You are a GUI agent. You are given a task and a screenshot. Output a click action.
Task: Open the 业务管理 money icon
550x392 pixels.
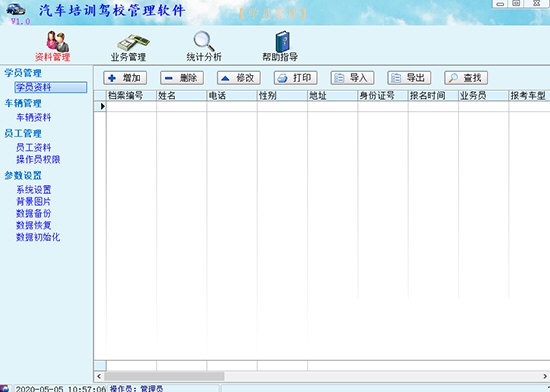(x=133, y=42)
